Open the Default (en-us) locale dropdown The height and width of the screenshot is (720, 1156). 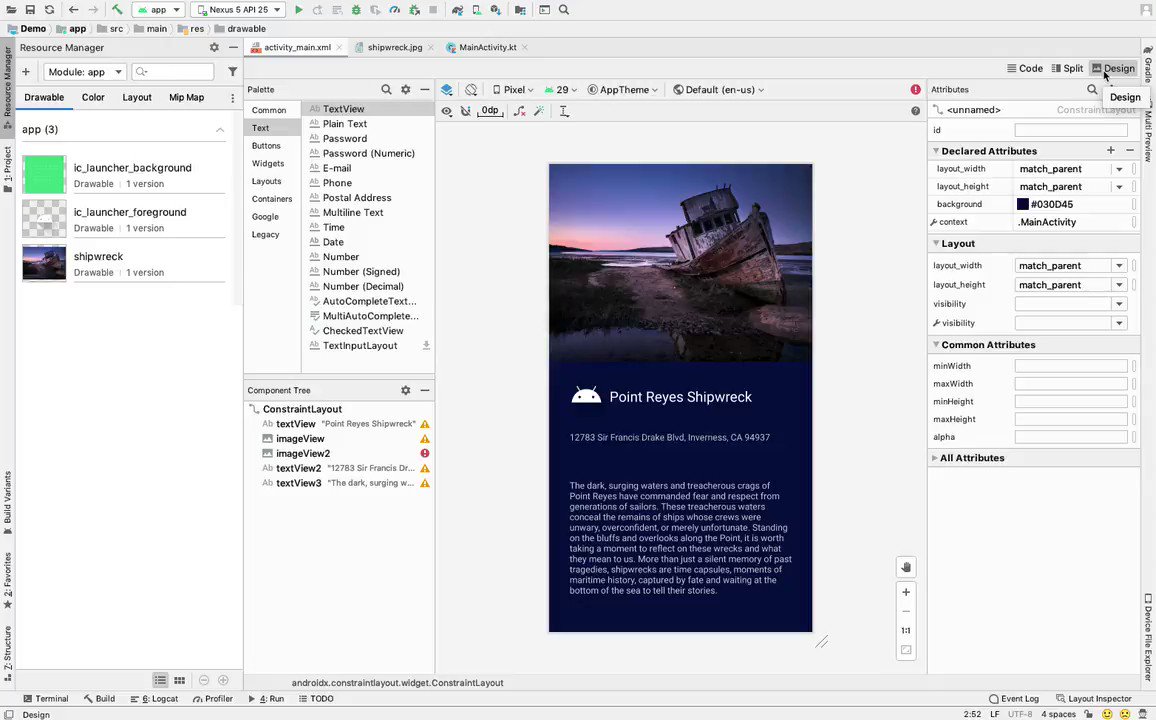719,89
